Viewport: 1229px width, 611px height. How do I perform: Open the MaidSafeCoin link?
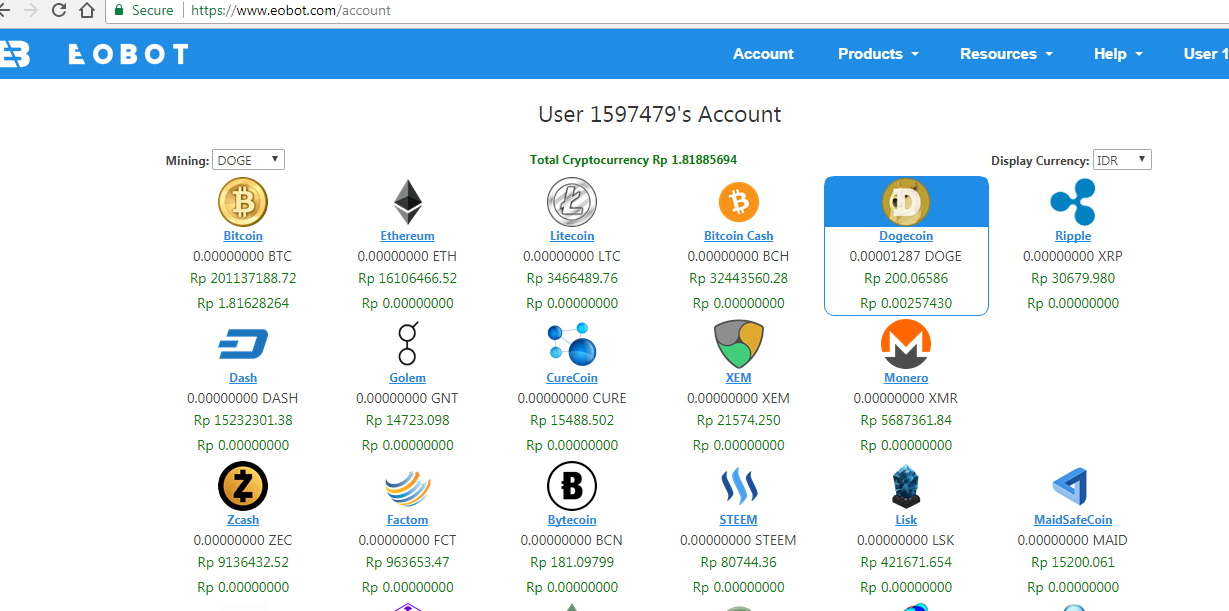[1073, 520]
